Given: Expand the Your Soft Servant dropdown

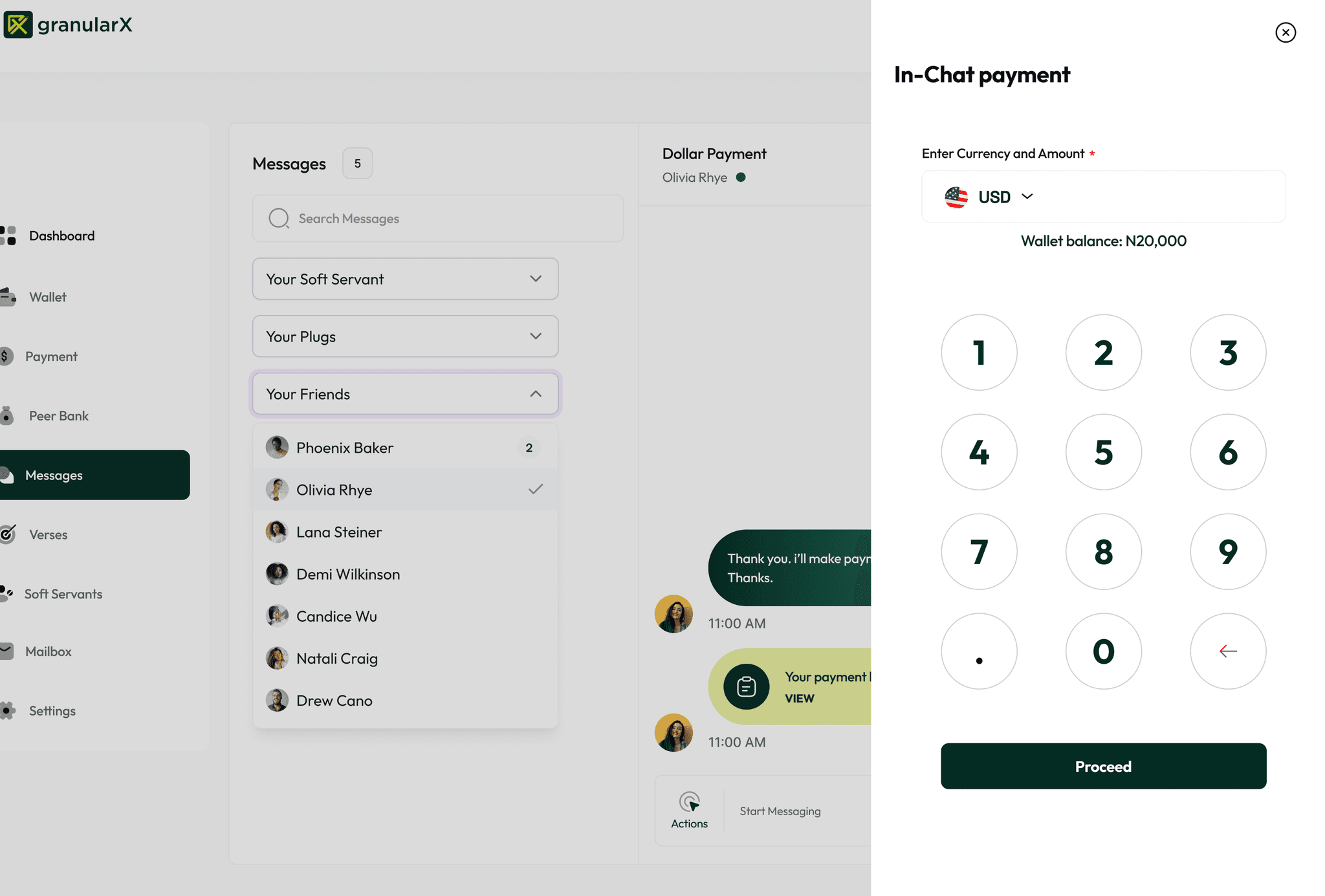Looking at the screenshot, I should coord(405,279).
